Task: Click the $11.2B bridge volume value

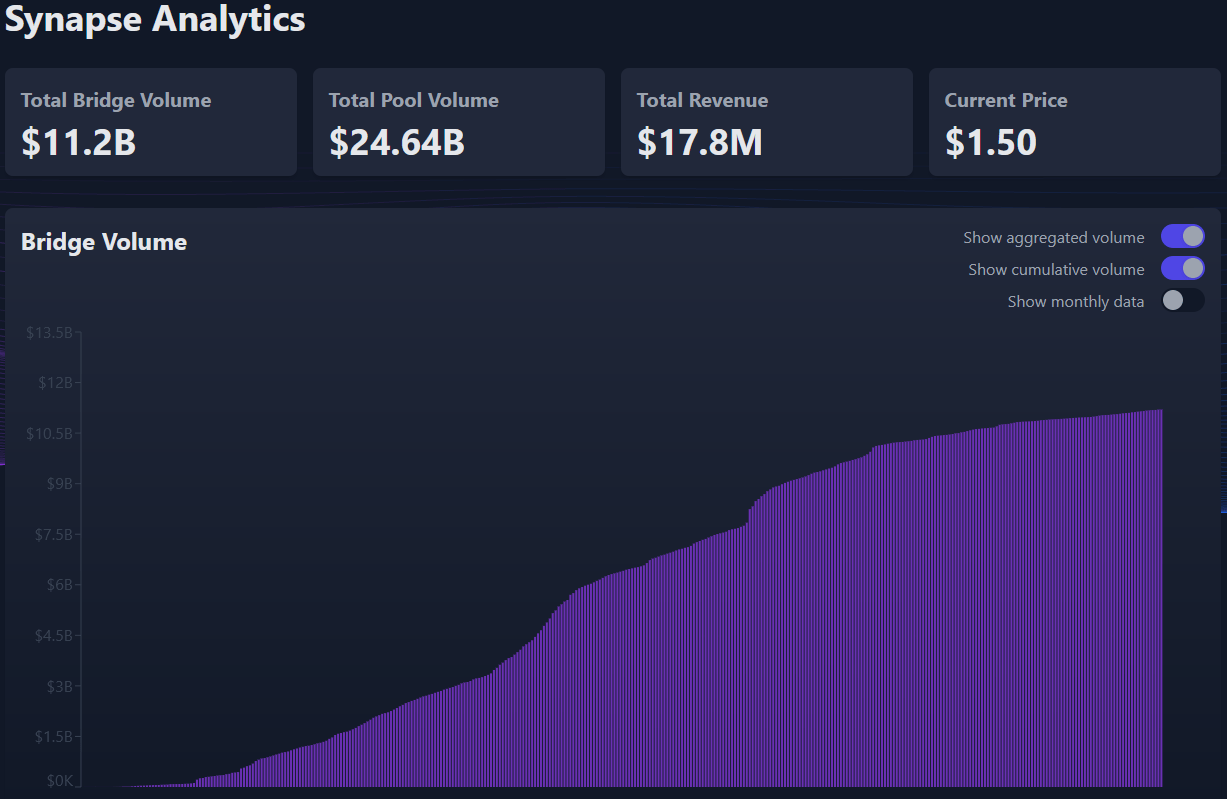Action: tap(78, 143)
